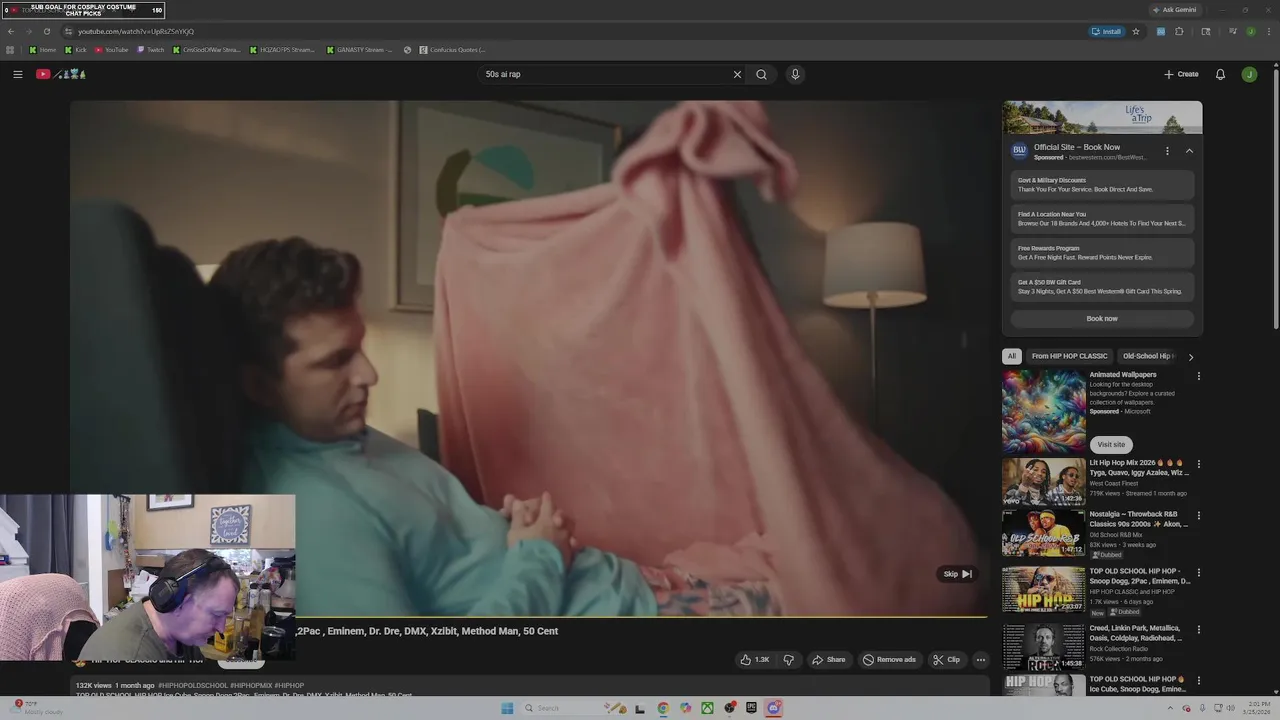
Task: Open Twitch bookmark
Action: 151,49
